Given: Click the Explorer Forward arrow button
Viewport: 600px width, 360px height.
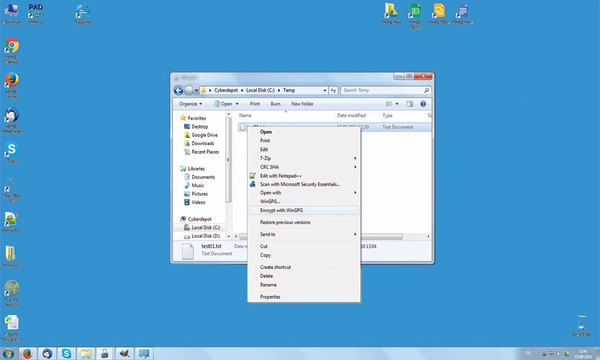Looking at the screenshot, I should coord(189,91).
